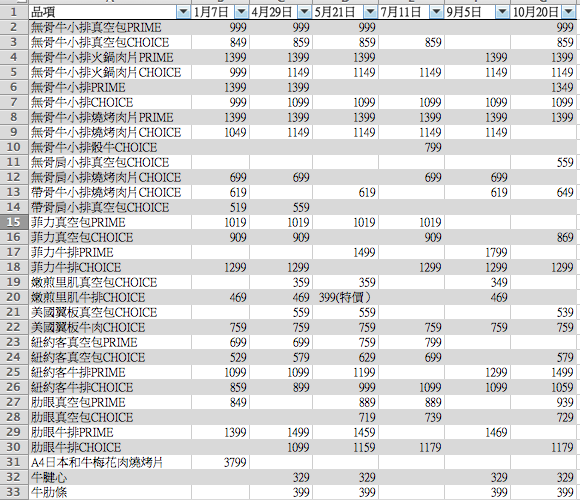580x500 pixels.
Task: Click 849 in 無骨牛小排真空包CHOICE row
Action: coord(220,43)
